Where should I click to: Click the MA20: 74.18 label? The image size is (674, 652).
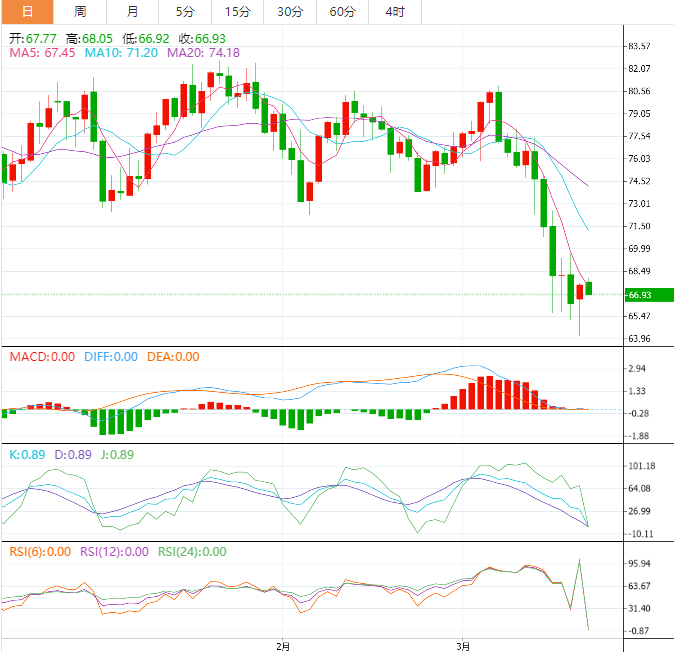(x=203, y=53)
